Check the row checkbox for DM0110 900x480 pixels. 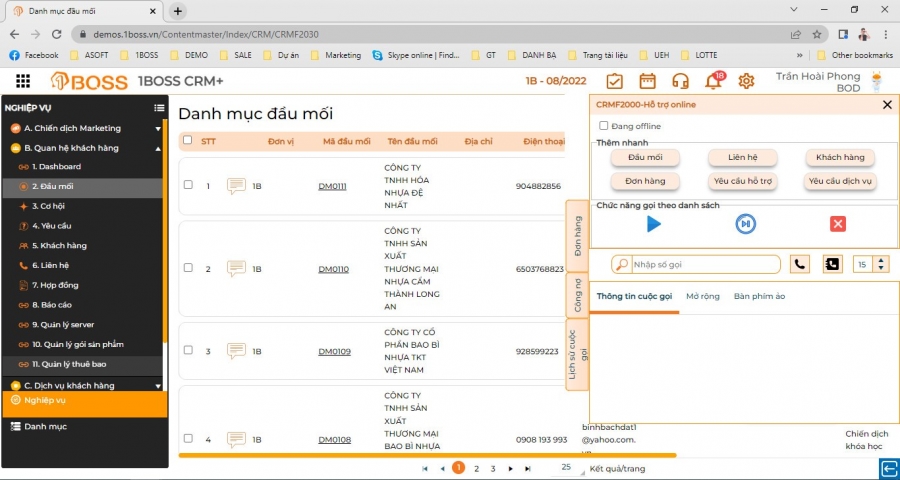pyautogui.click(x=188, y=268)
